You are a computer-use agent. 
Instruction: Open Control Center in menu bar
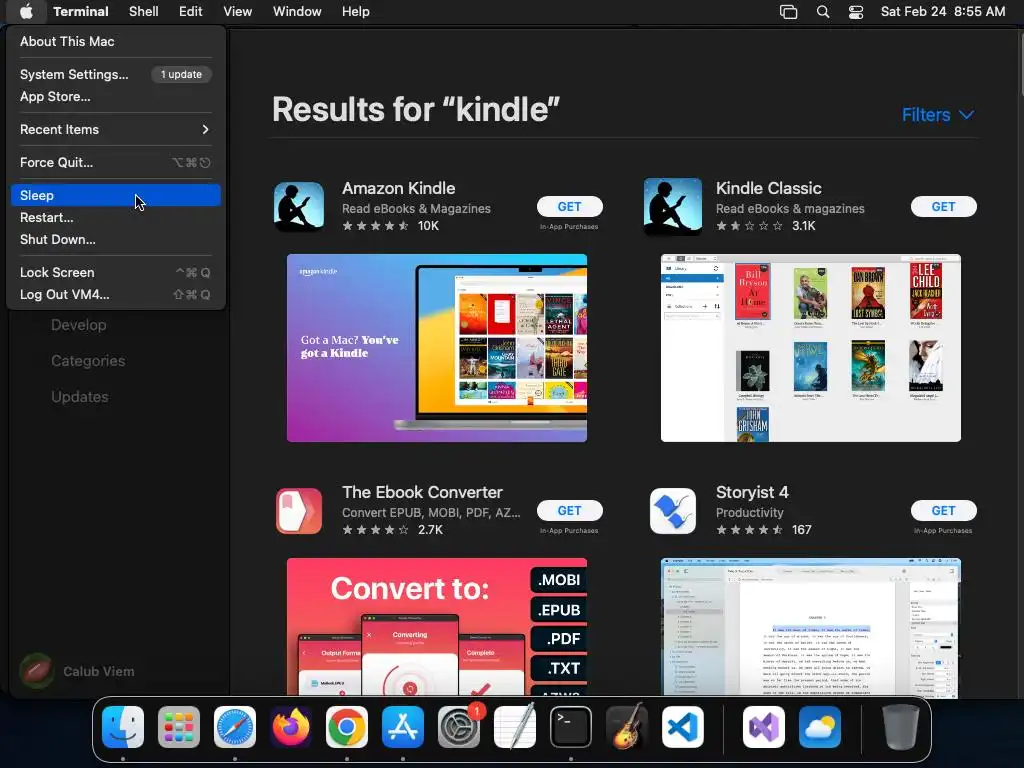coord(856,12)
